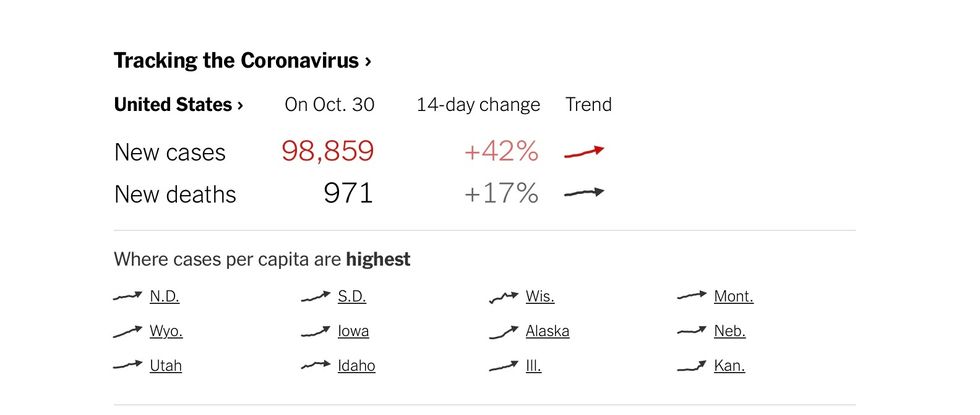Go to the Iowa cases page
Screen dimensions: 980x415
point(353,331)
